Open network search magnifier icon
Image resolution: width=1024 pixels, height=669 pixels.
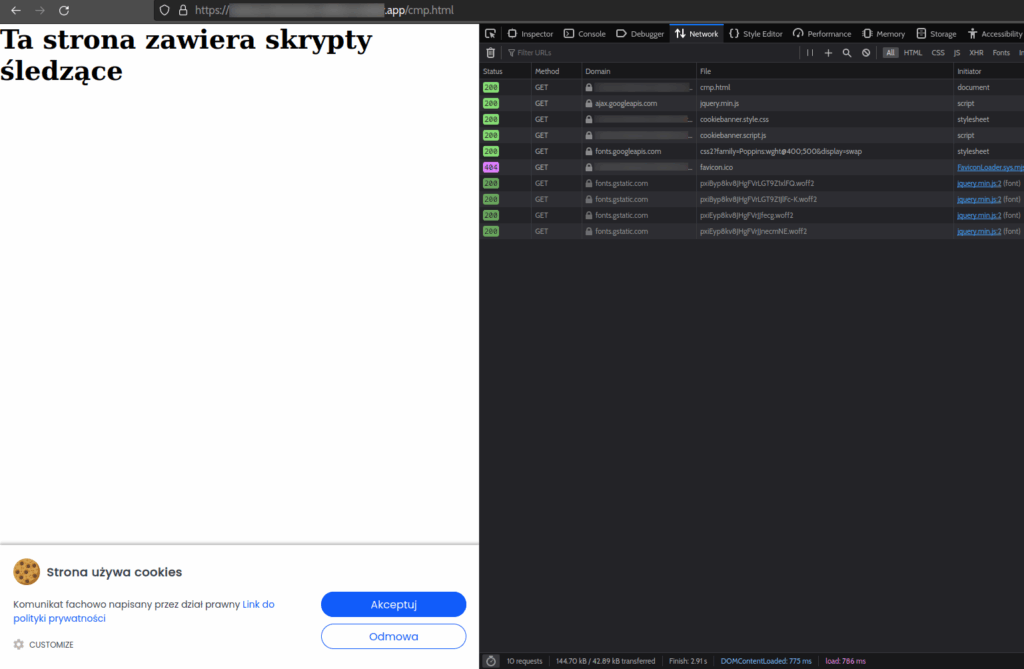847,53
